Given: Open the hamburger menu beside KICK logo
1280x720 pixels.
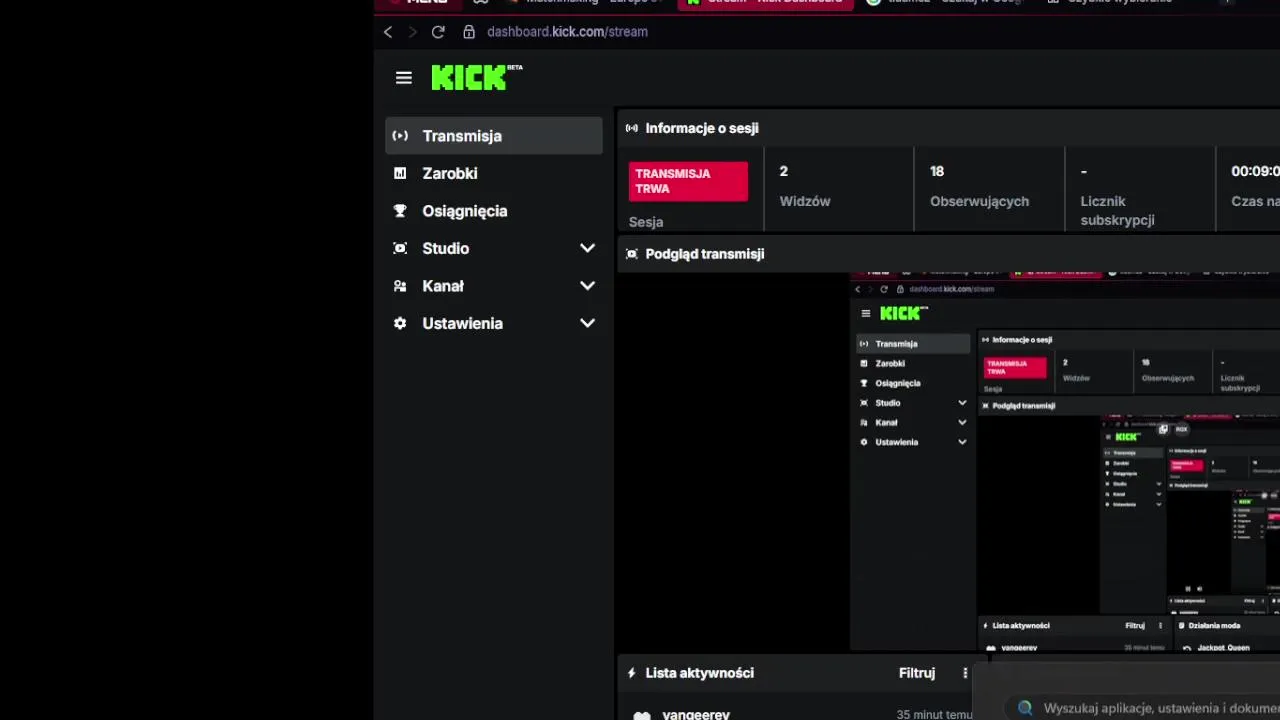Looking at the screenshot, I should pos(403,78).
